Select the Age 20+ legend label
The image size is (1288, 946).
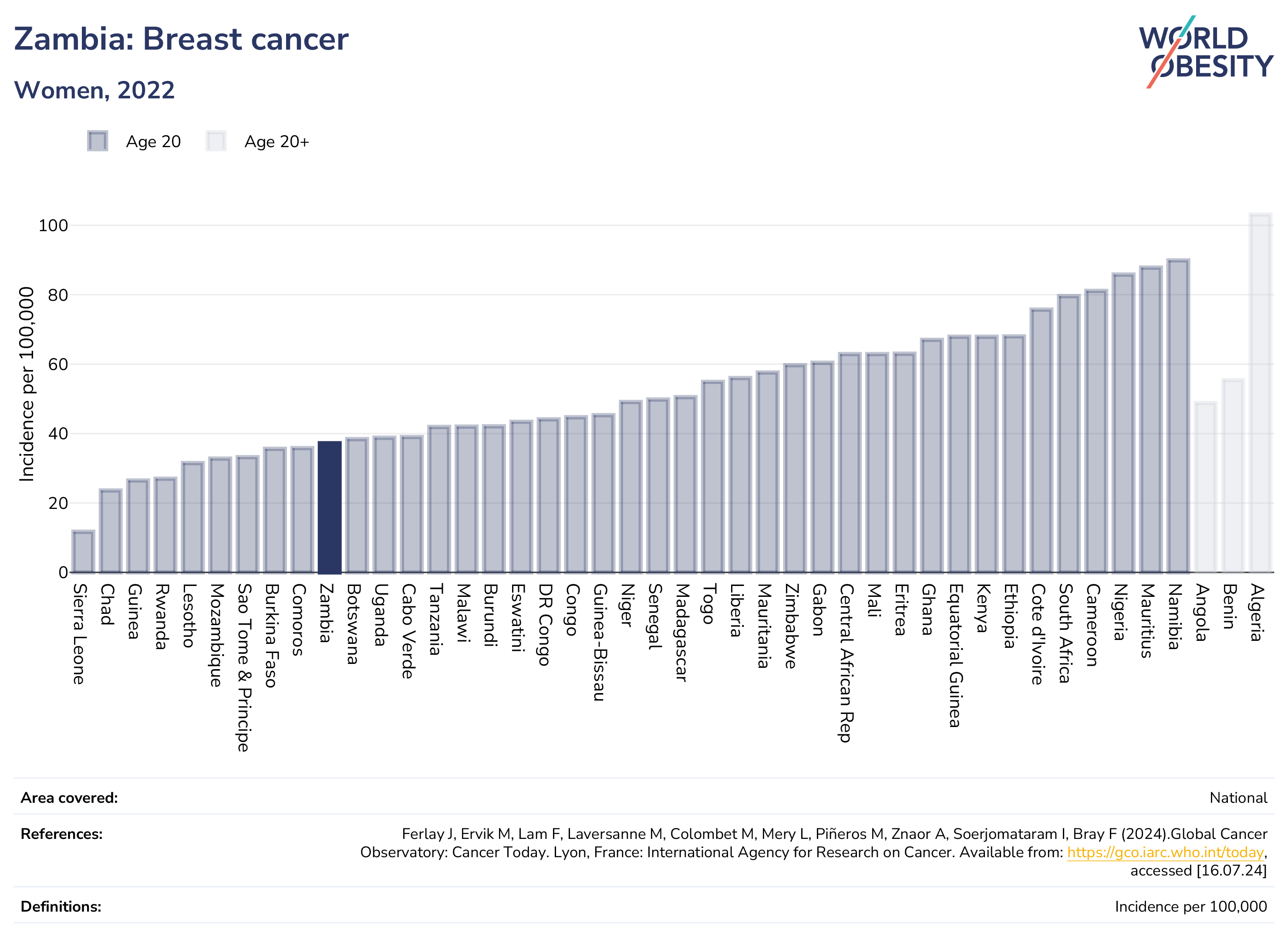[276, 141]
